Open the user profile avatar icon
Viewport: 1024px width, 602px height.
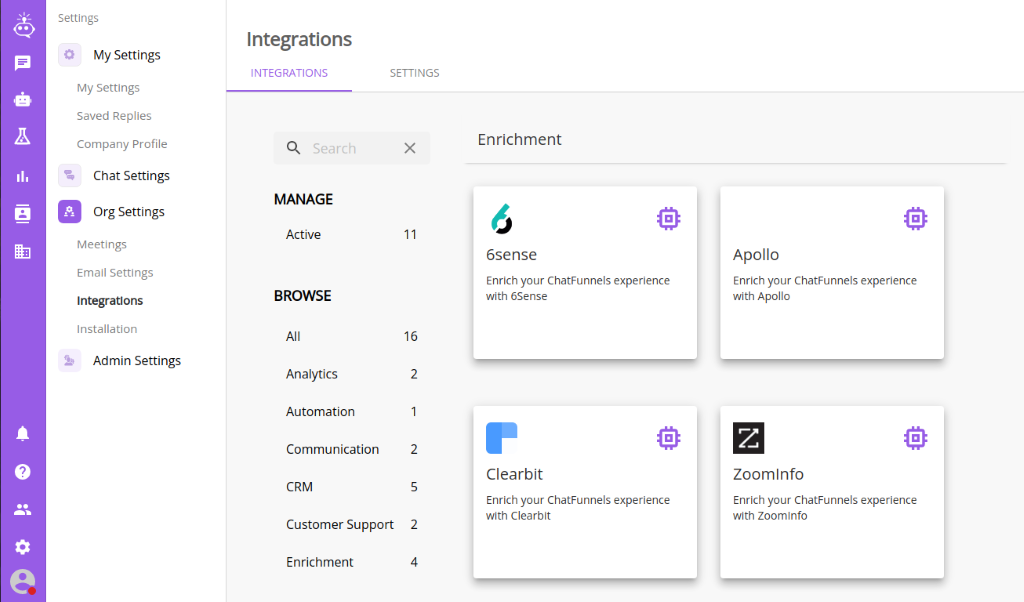click(x=23, y=582)
